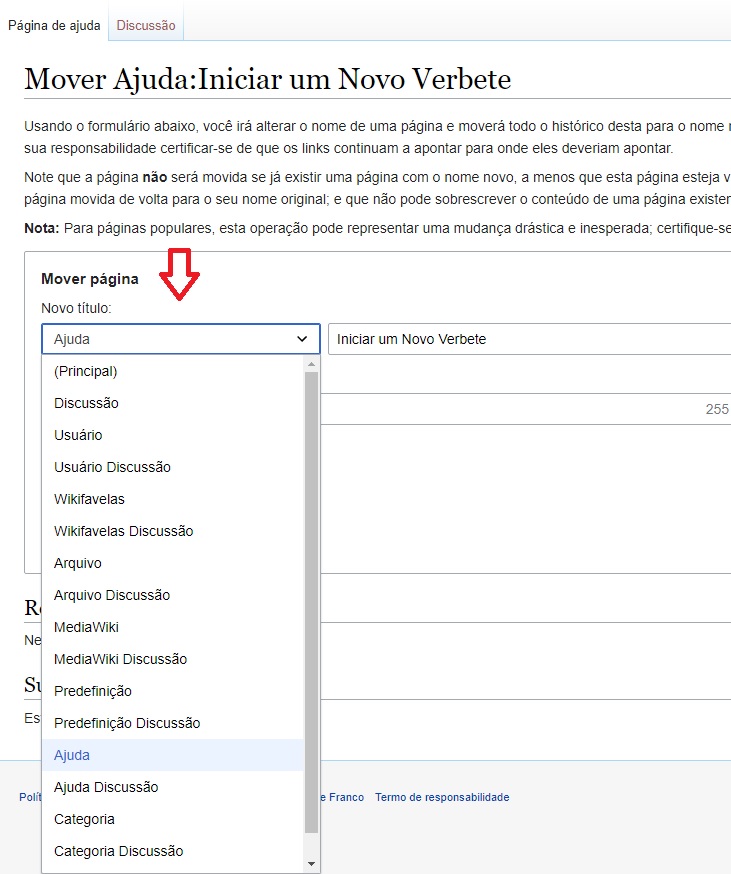This screenshot has width=731, height=874.
Task: Open Termo de responsabilidade link
Action: [442, 797]
